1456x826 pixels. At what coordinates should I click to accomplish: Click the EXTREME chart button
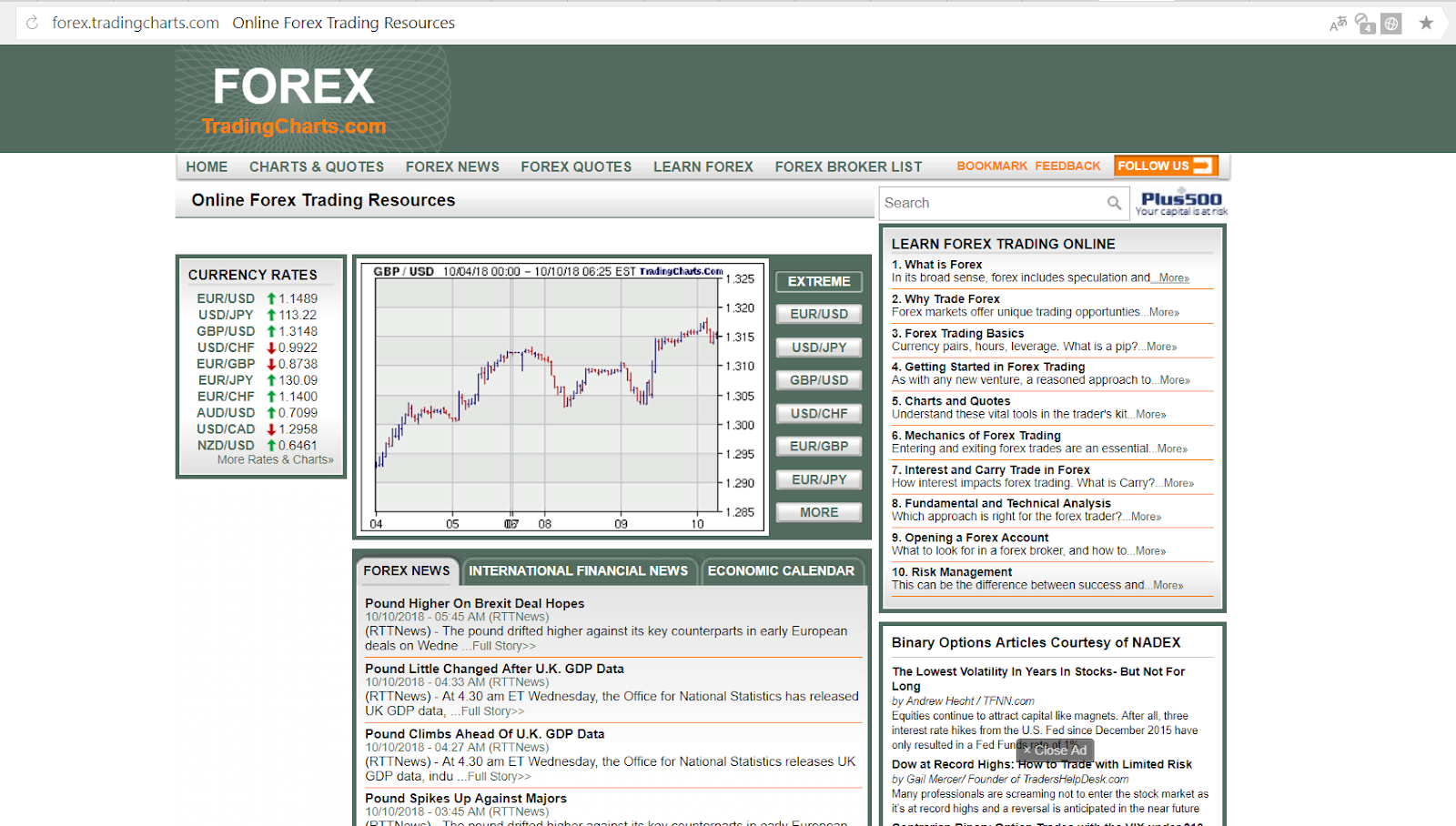click(x=818, y=281)
